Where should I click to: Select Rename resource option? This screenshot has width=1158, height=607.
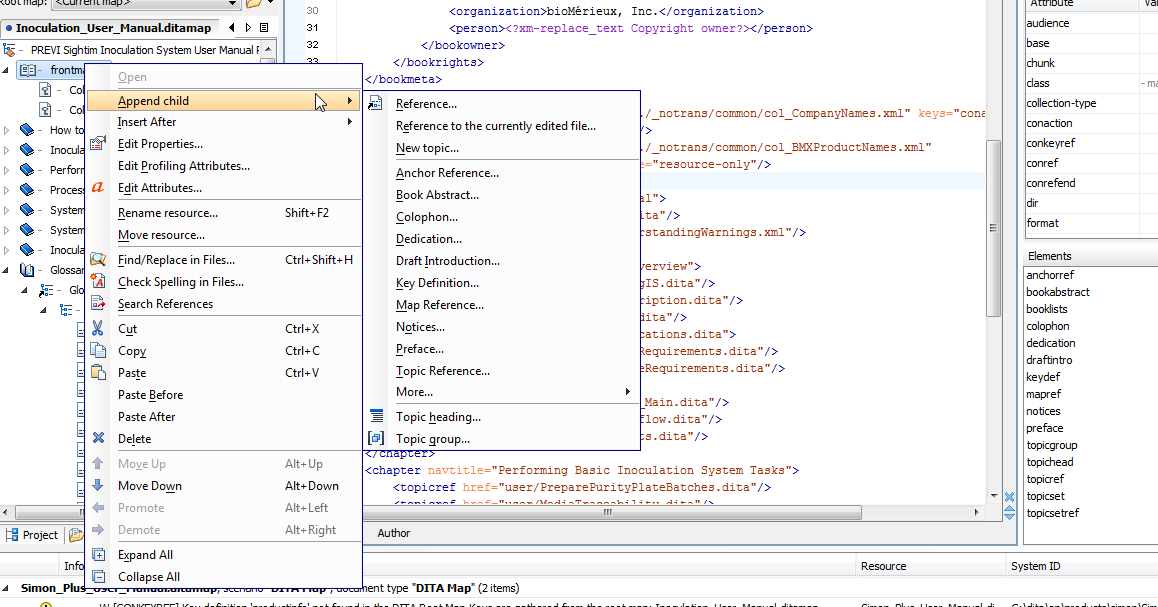(x=168, y=213)
